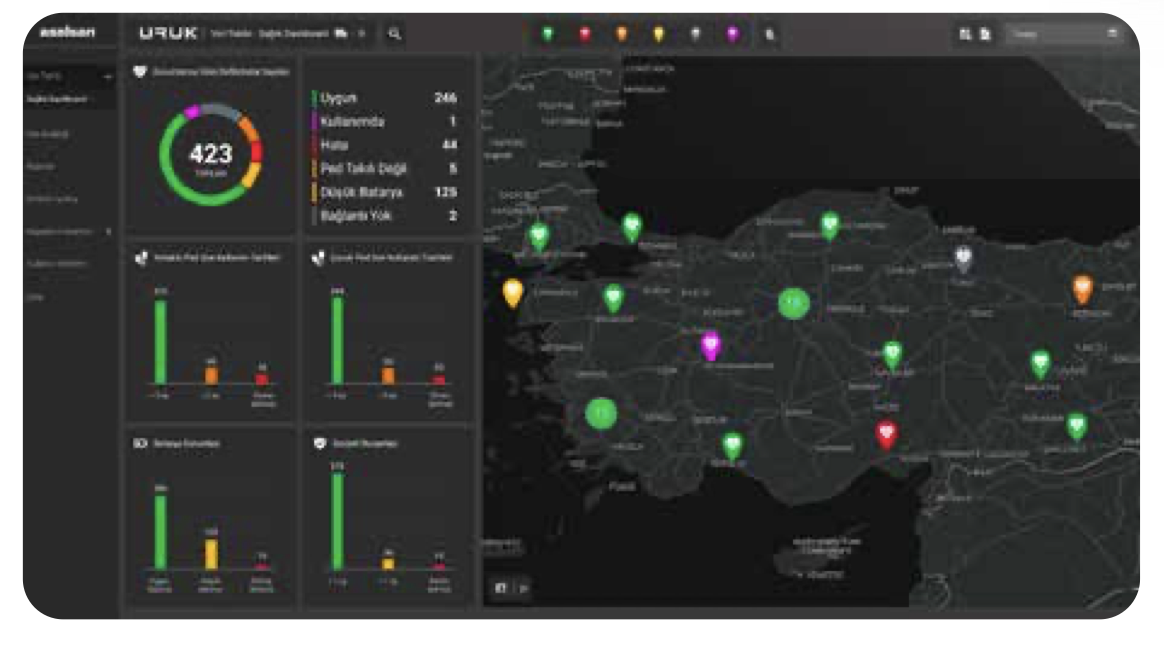Collapse the first sidebar menu section

tap(107, 77)
